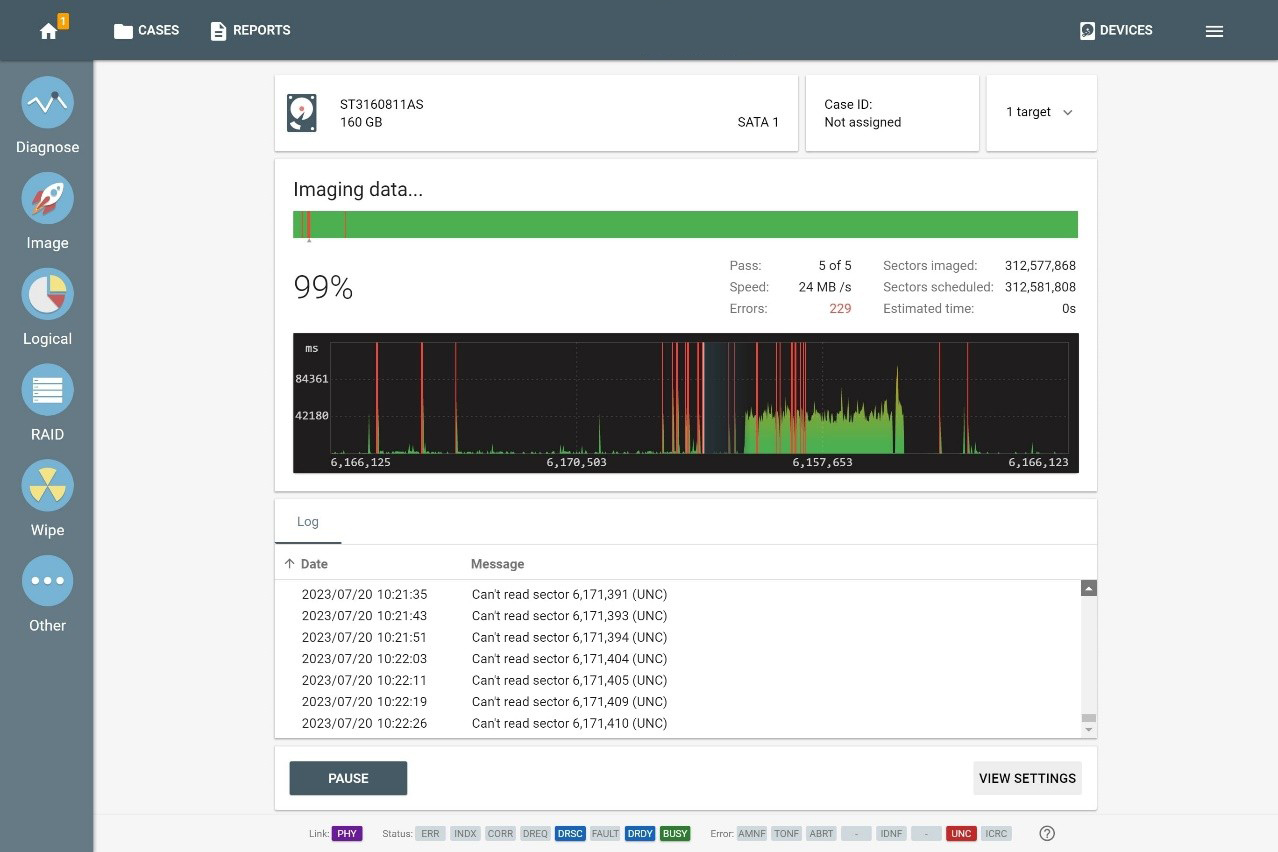
Task: Click the log scrollbar down arrow
Action: [x=1089, y=730]
